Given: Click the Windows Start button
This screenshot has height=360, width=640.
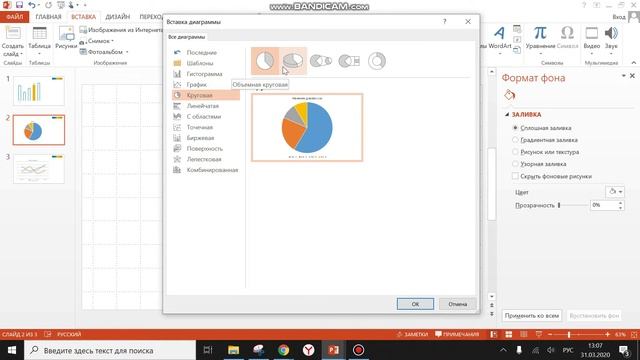Looking at the screenshot, I should click(12, 350).
